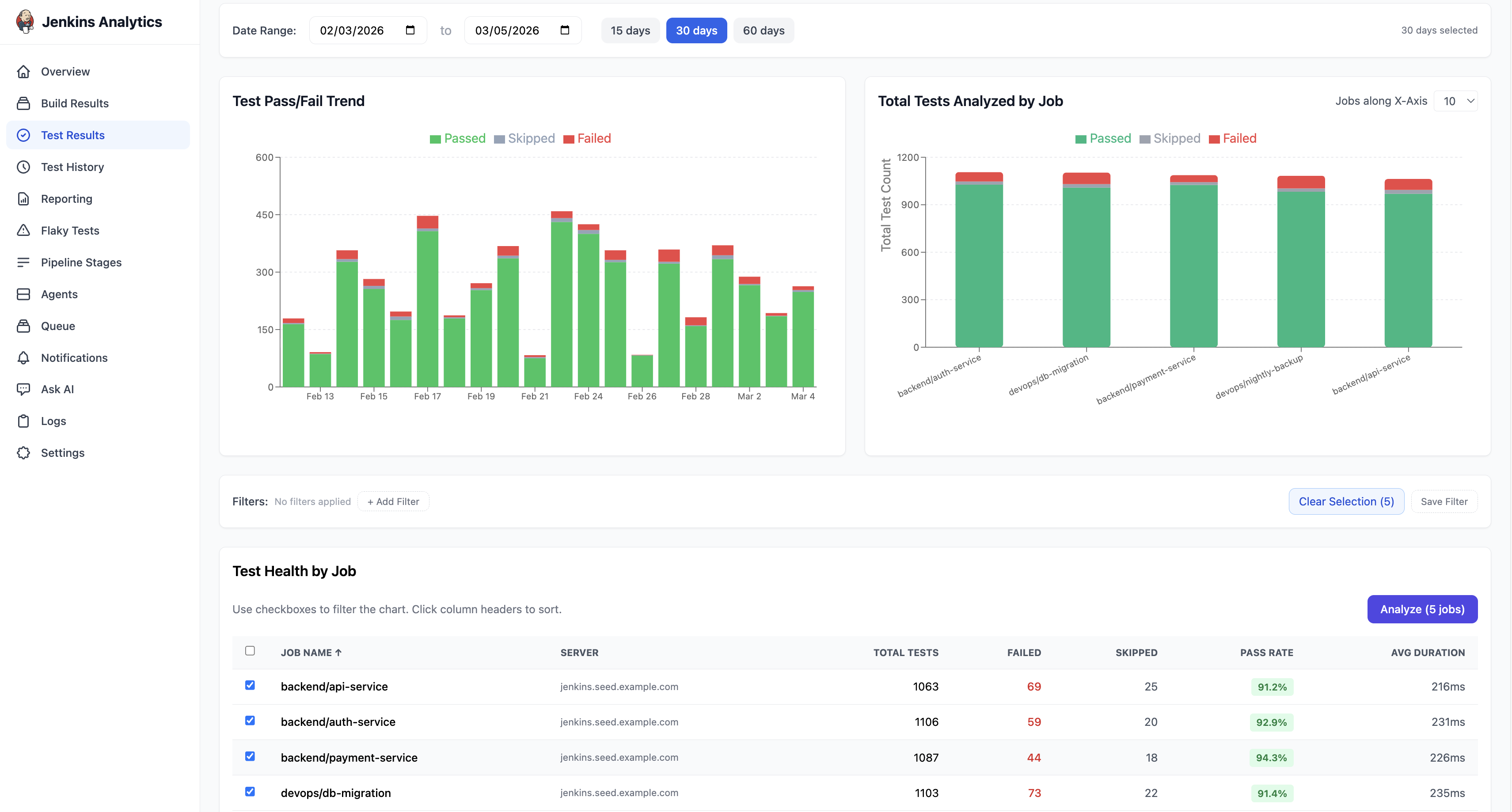Open the start date calendar picker
Viewport: 1512px width, 812px height.
410,30
